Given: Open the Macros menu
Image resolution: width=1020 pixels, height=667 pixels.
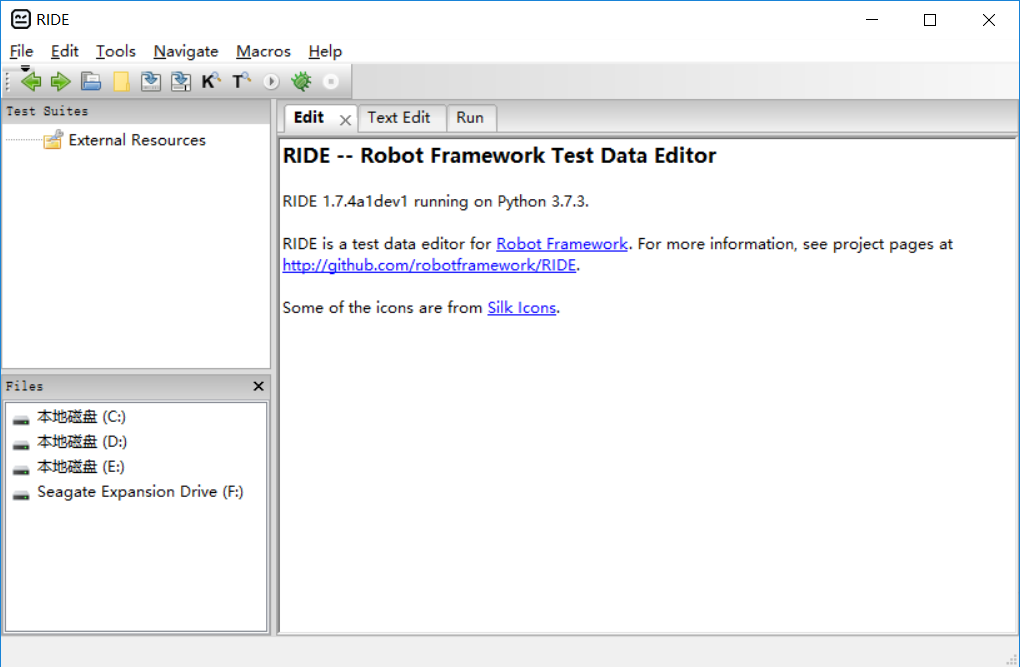Looking at the screenshot, I should (263, 51).
